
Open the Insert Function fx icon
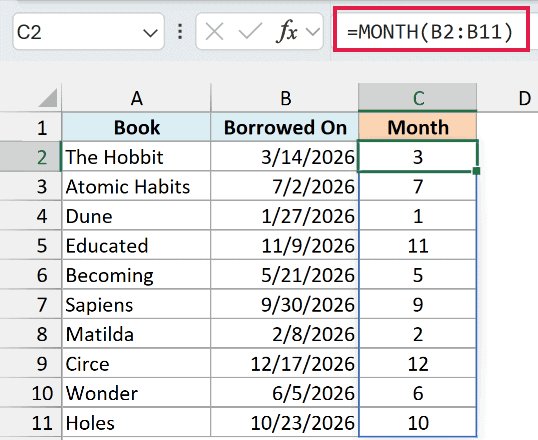[286, 32]
